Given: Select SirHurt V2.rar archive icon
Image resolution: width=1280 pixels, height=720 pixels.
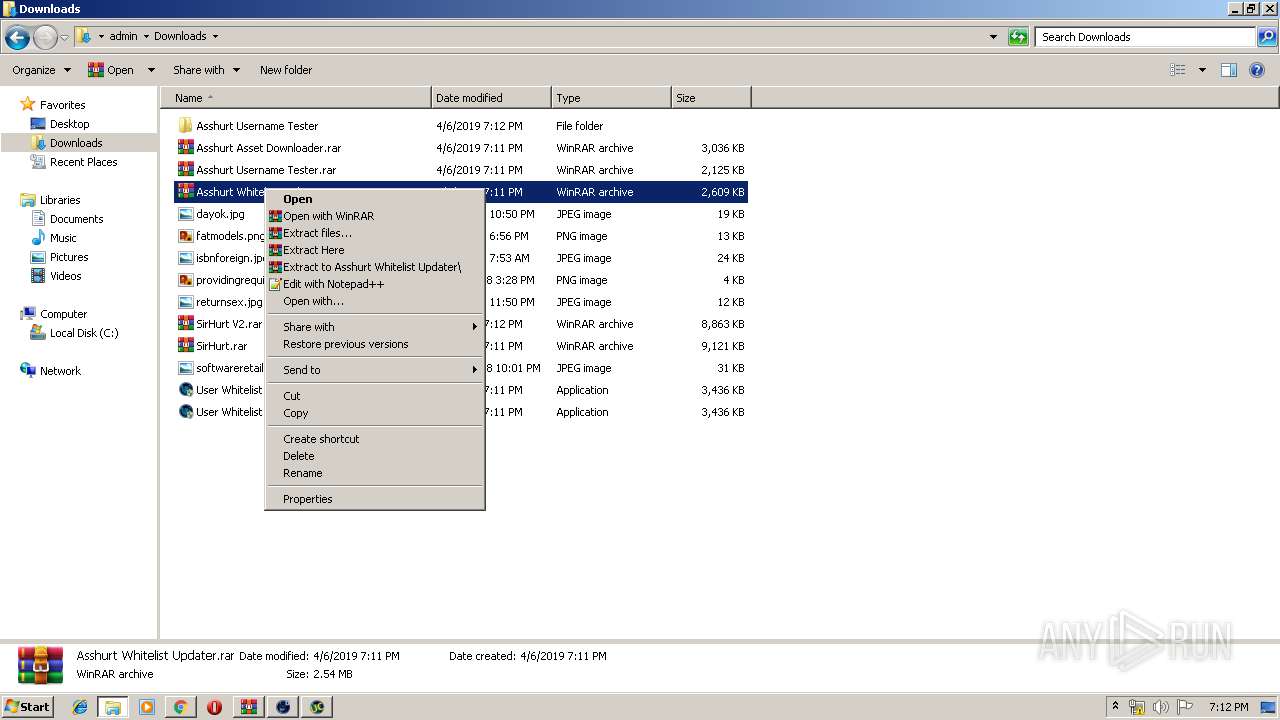Looking at the screenshot, I should 185,324.
